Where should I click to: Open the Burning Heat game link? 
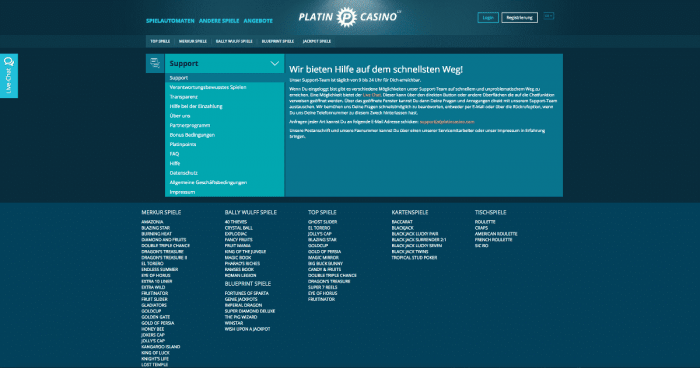click(156, 234)
